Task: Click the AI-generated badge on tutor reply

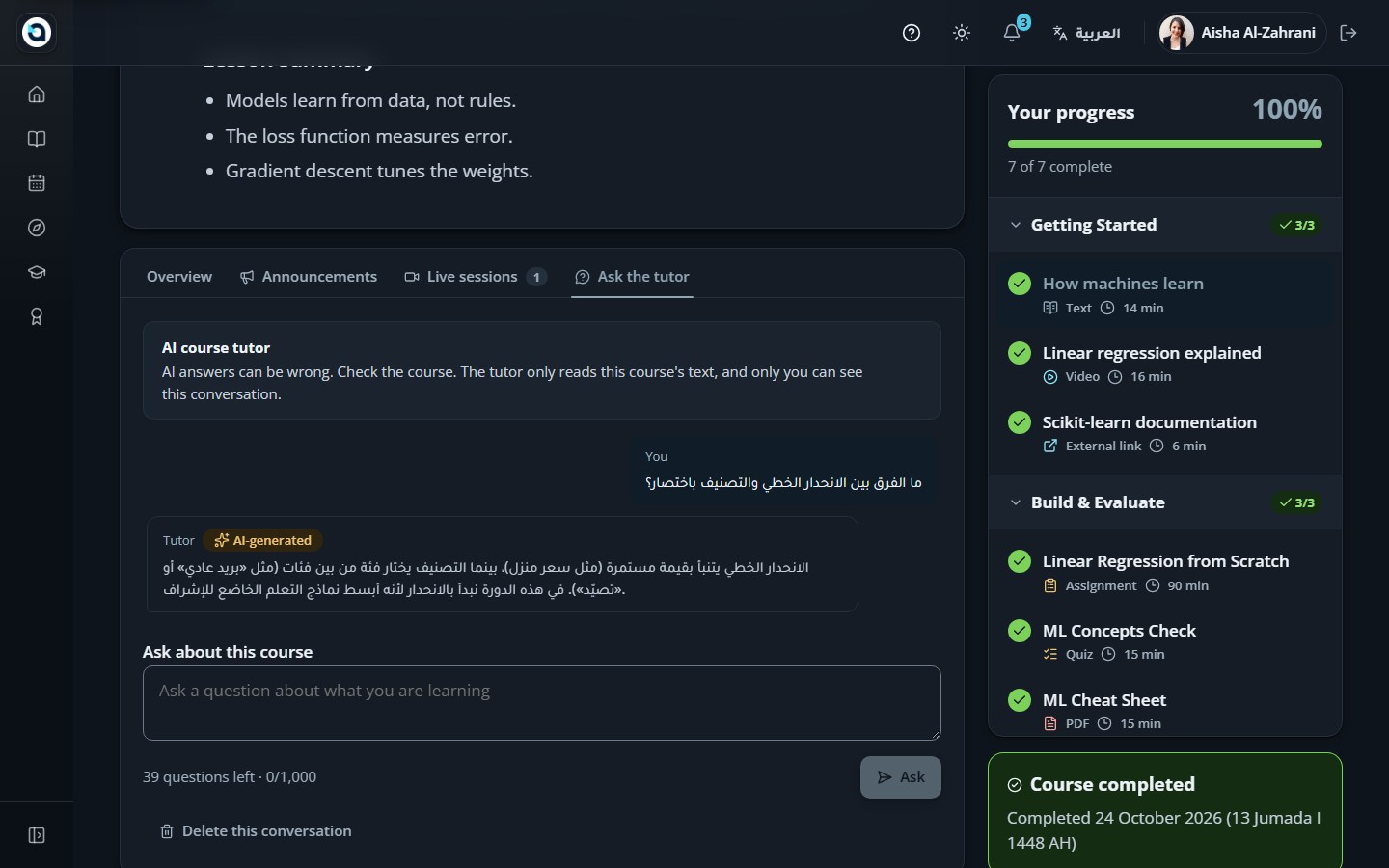Action: [263, 540]
